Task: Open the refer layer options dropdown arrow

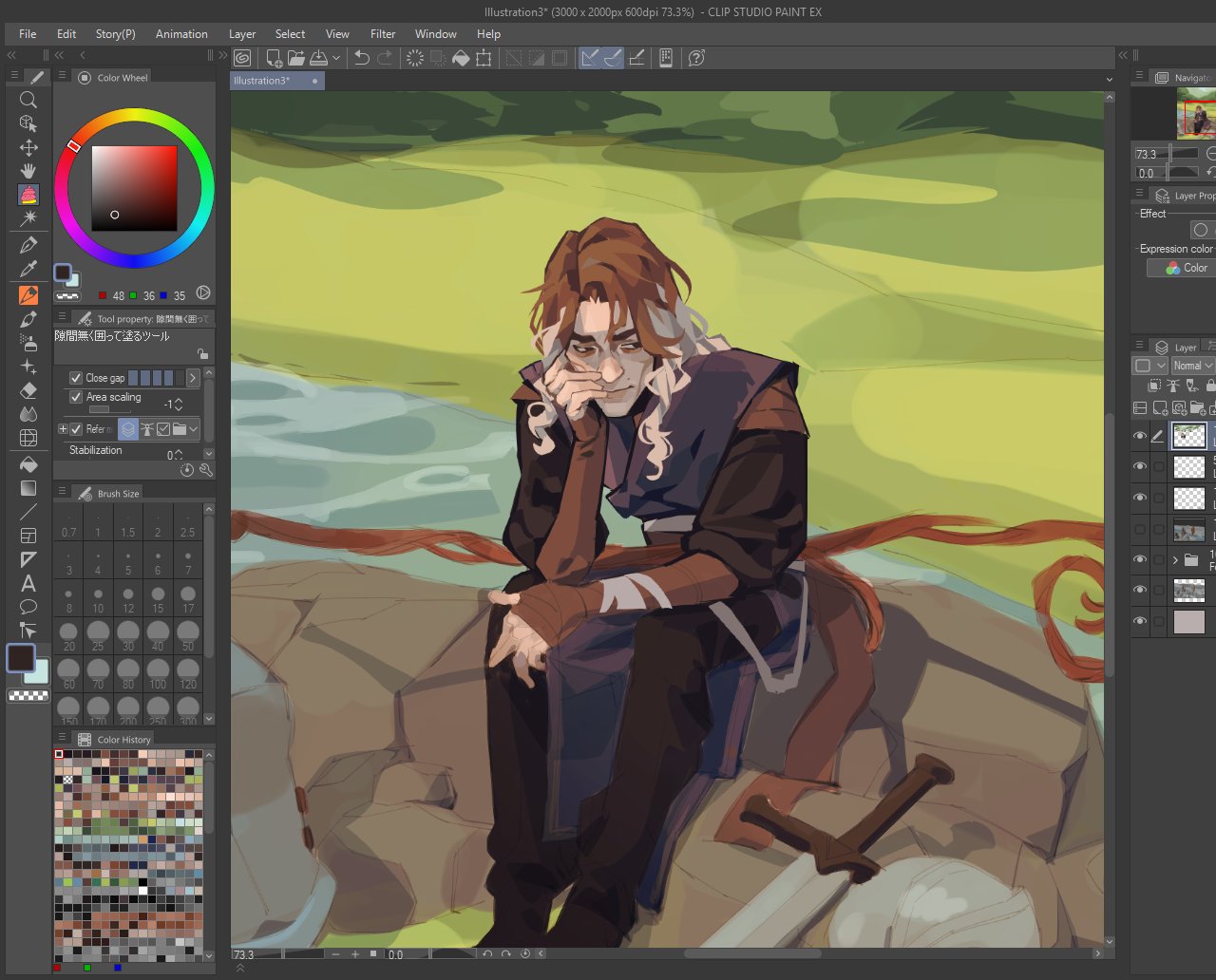Action: (194, 429)
